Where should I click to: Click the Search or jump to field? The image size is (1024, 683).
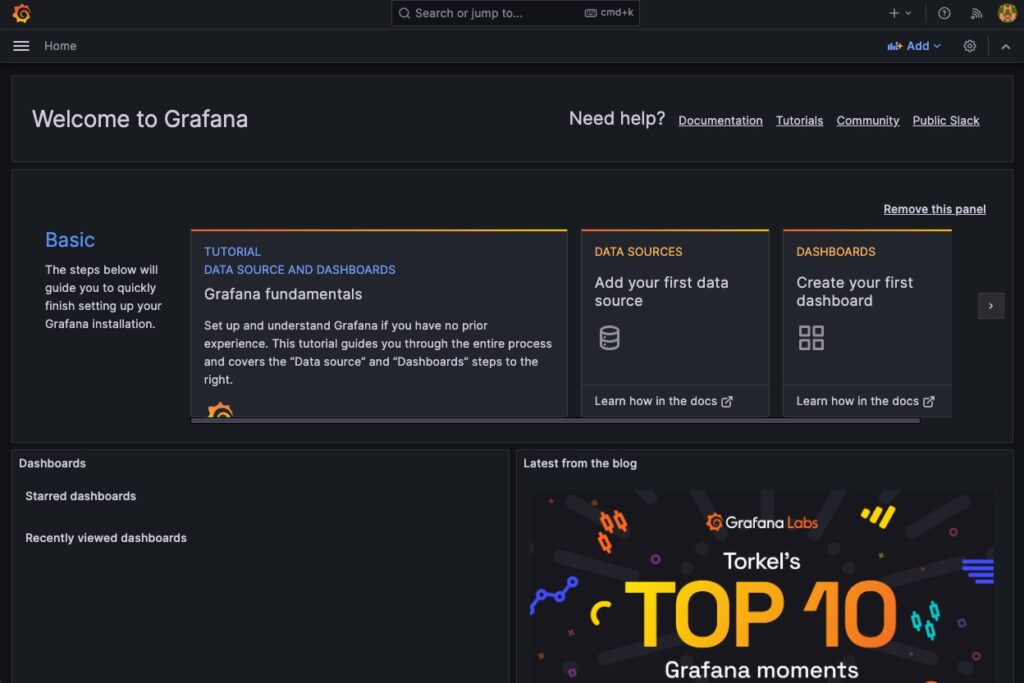tap(515, 13)
